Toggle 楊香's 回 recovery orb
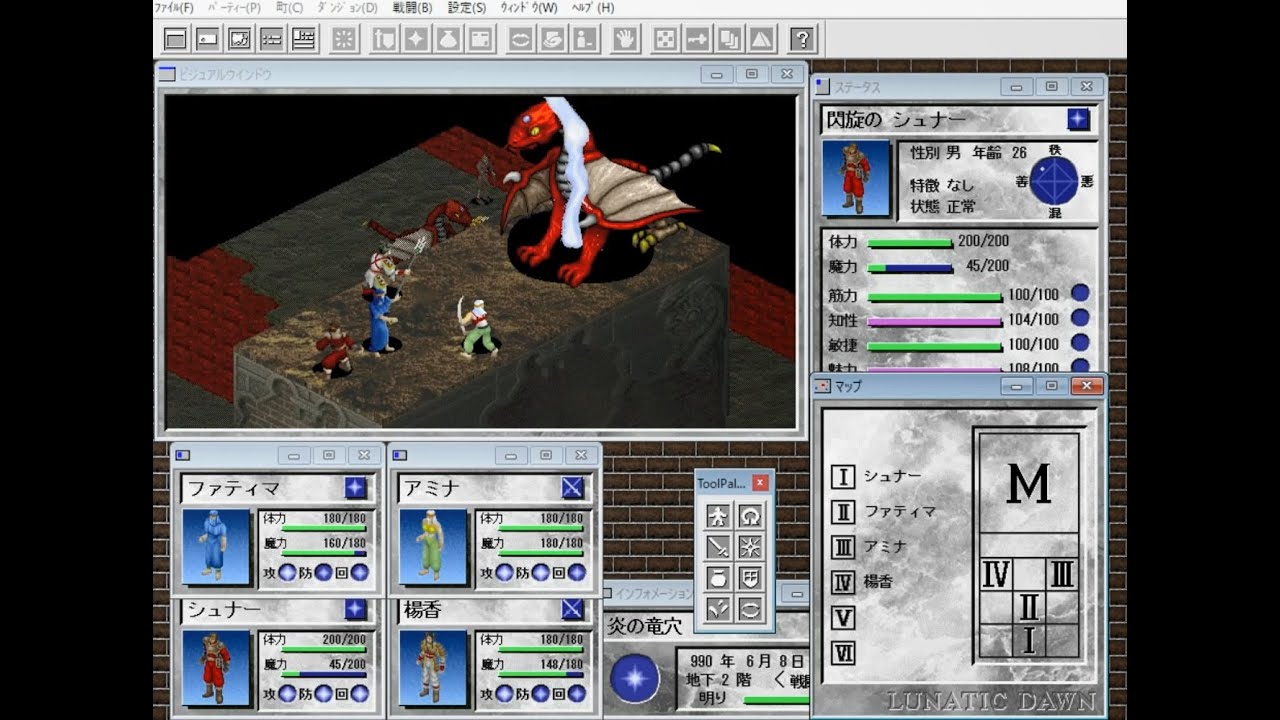Image resolution: width=1280 pixels, height=720 pixels. (576, 694)
